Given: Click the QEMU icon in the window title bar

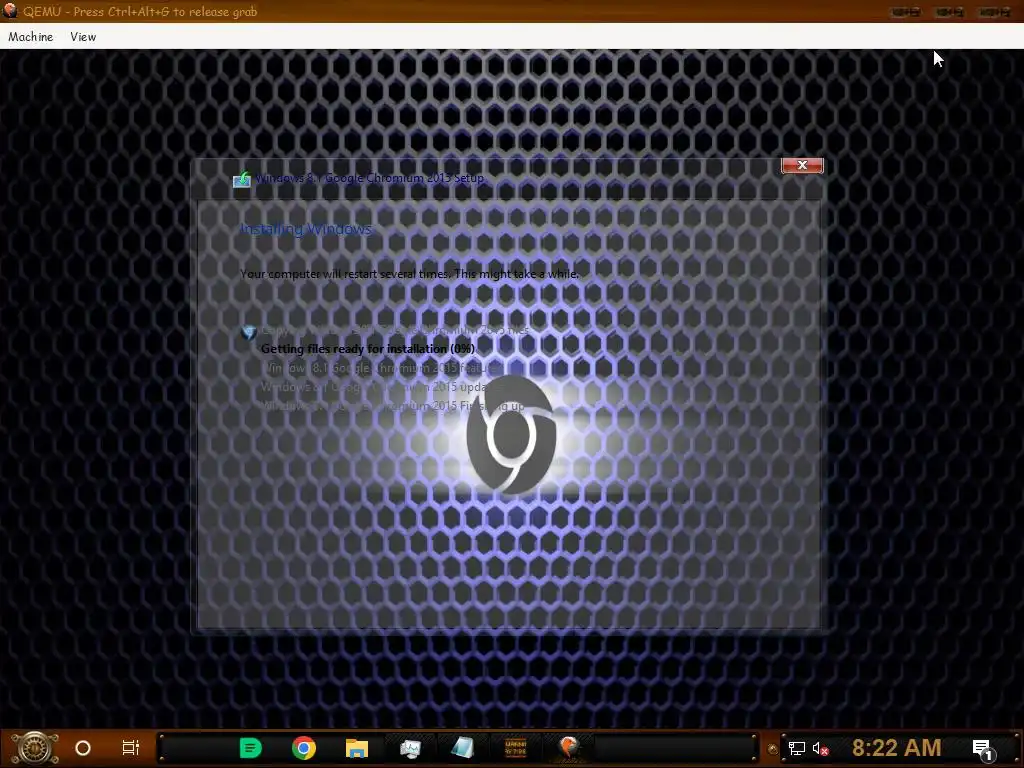Looking at the screenshot, I should click(10, 11).
